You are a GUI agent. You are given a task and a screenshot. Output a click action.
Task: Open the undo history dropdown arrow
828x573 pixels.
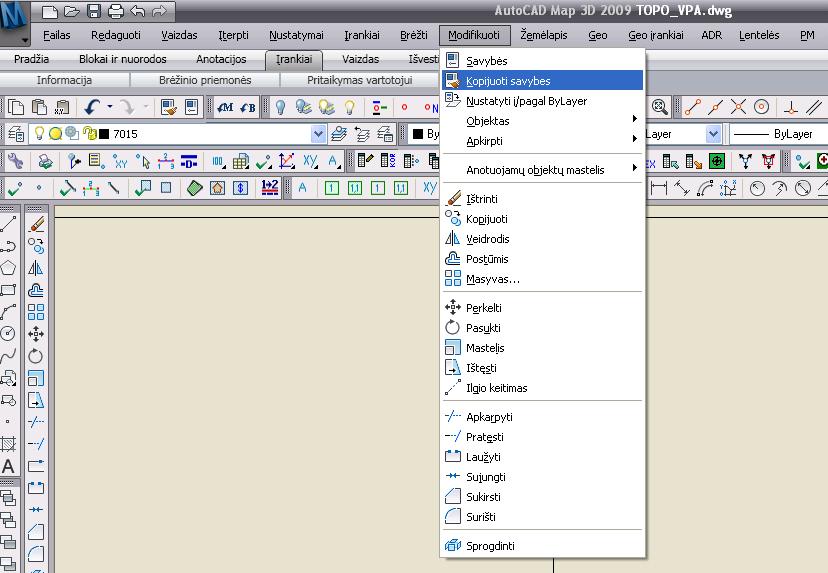coord(110,107)
